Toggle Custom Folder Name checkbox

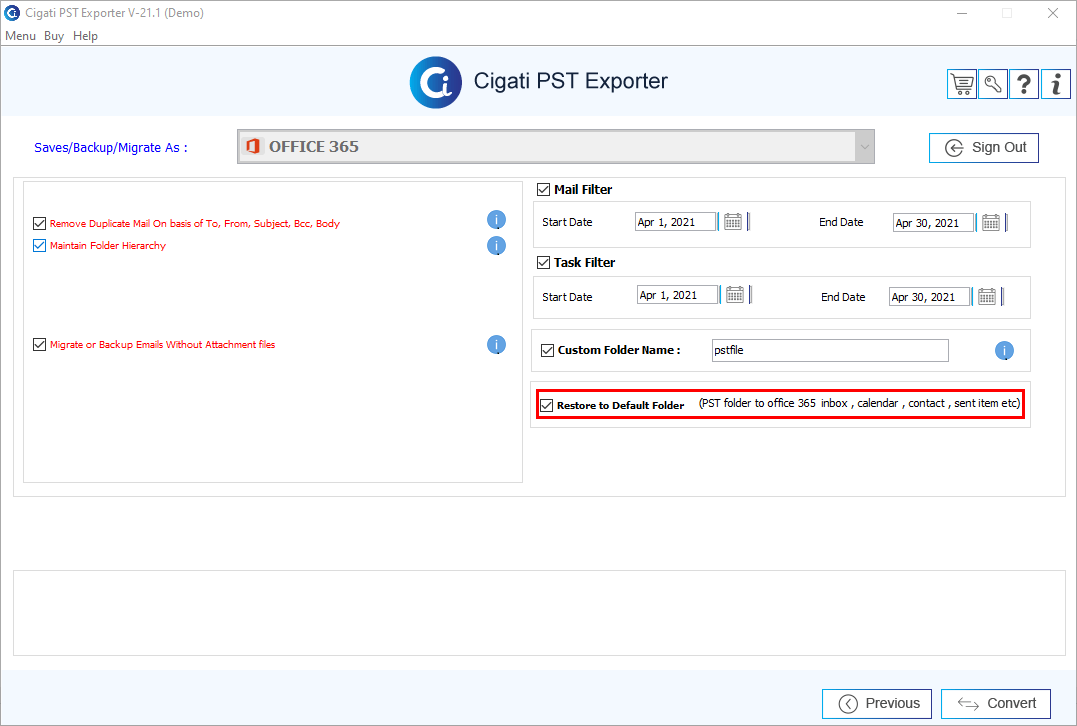coord(547,350)
